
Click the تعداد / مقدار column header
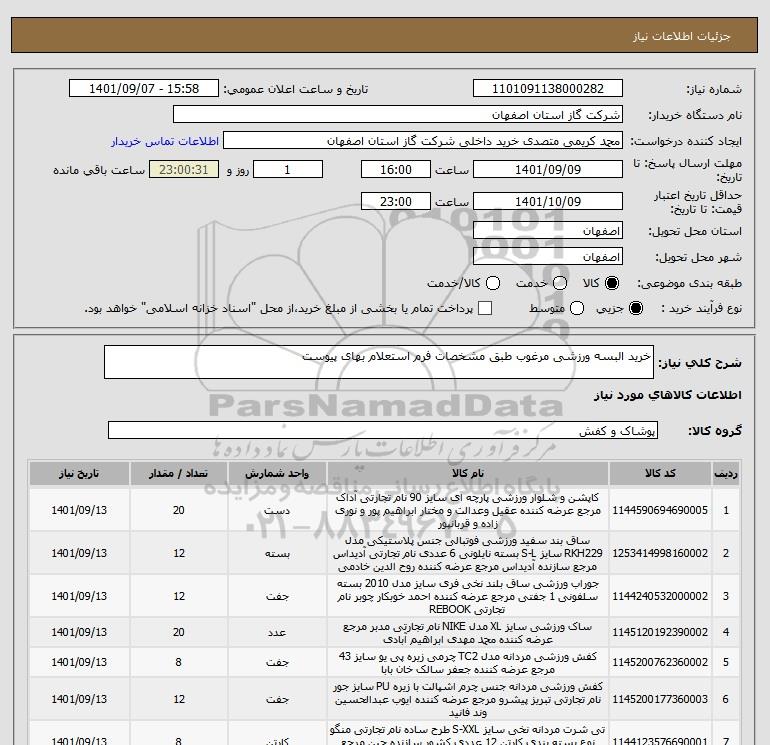click(x=179, y=473)
